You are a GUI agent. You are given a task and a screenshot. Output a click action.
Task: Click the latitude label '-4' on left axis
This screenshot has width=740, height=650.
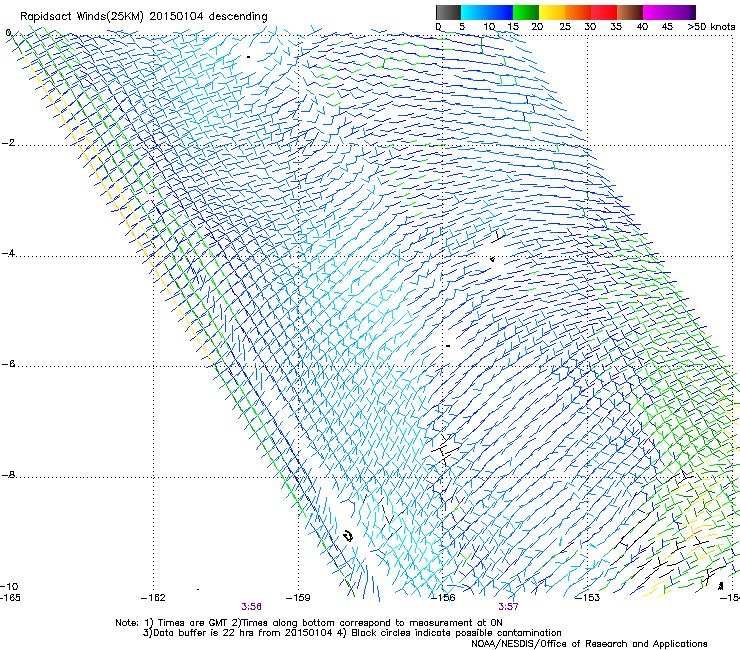point(8,253)
